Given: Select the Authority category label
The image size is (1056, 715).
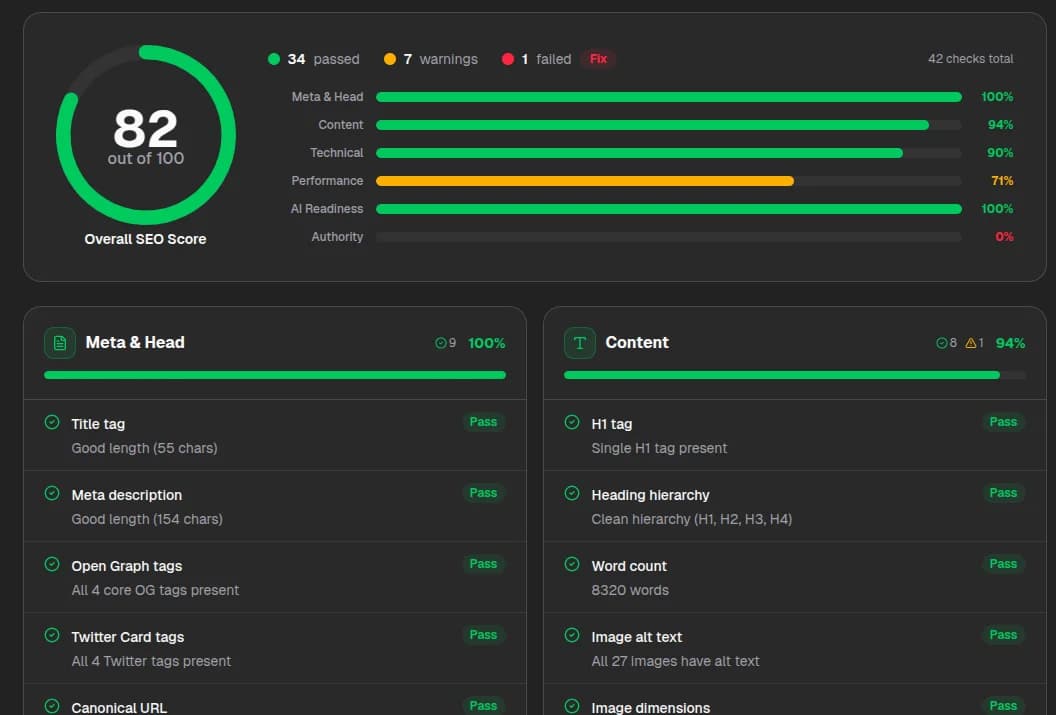Looking at the screenshot, I should (x=337, y=237).
